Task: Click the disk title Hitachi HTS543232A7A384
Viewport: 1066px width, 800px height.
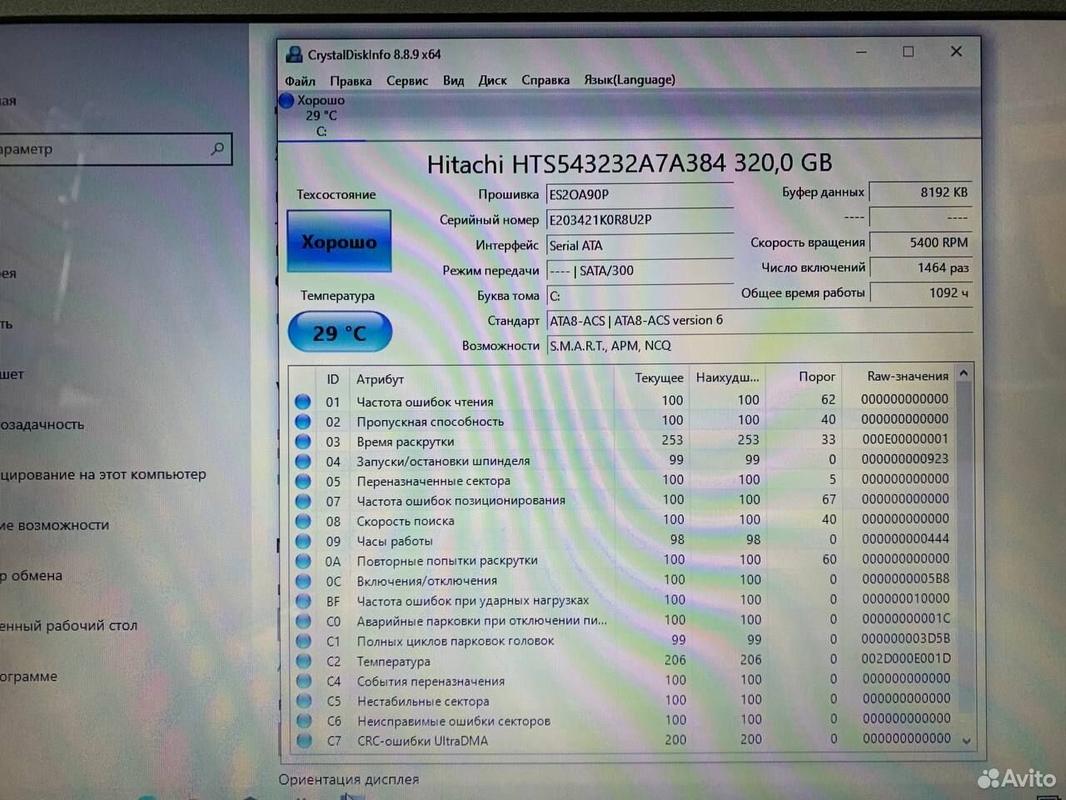Action: (630, 163)
